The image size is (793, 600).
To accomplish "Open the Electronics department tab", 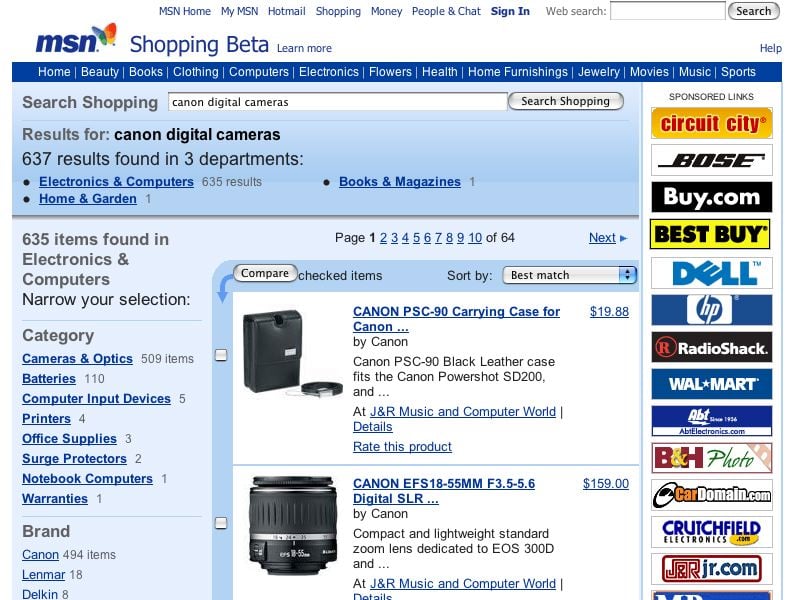I will click(x=329, y=72).
